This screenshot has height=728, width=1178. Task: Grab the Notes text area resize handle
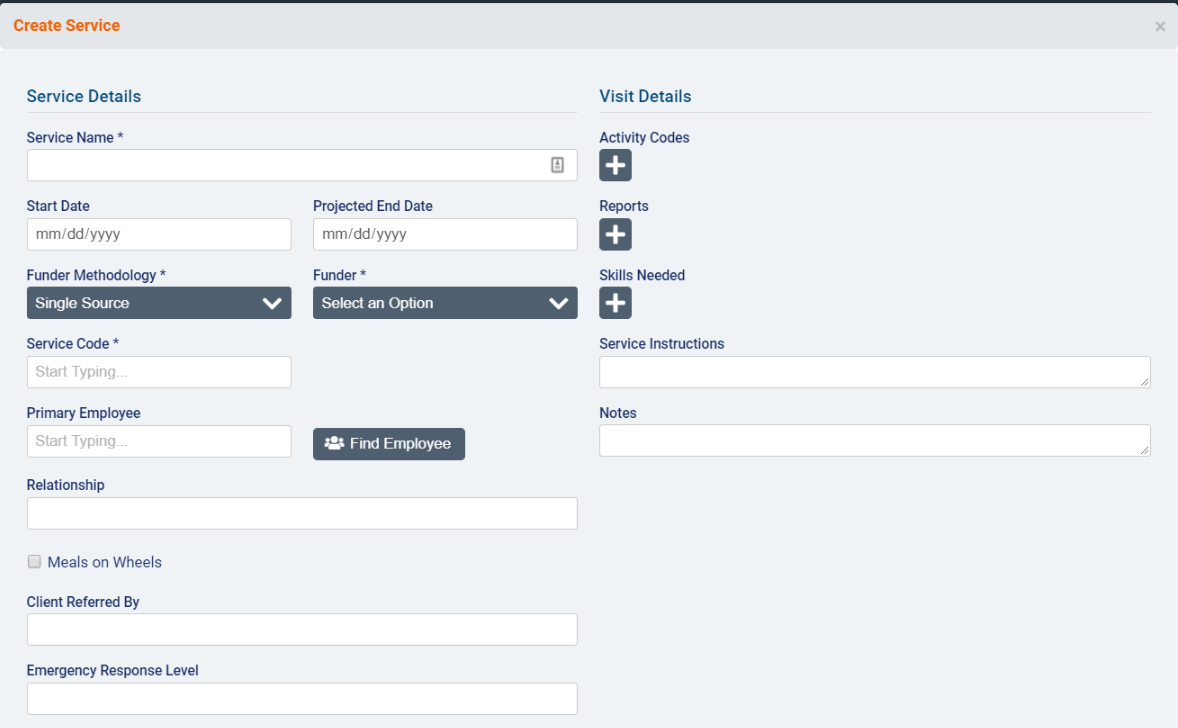tap(1145, 451)
